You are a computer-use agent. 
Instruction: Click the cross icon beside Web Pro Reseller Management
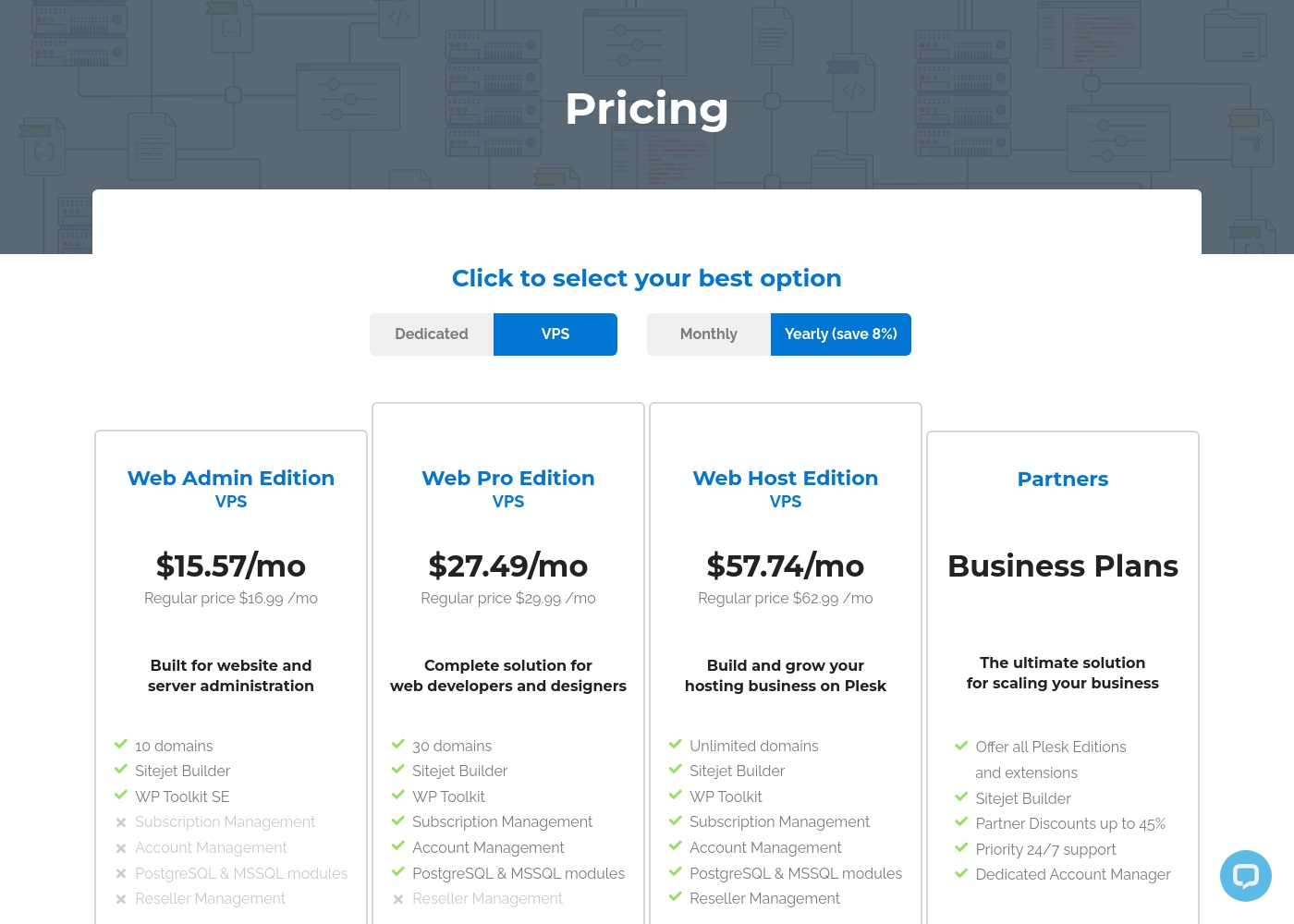tap(398, 899)
